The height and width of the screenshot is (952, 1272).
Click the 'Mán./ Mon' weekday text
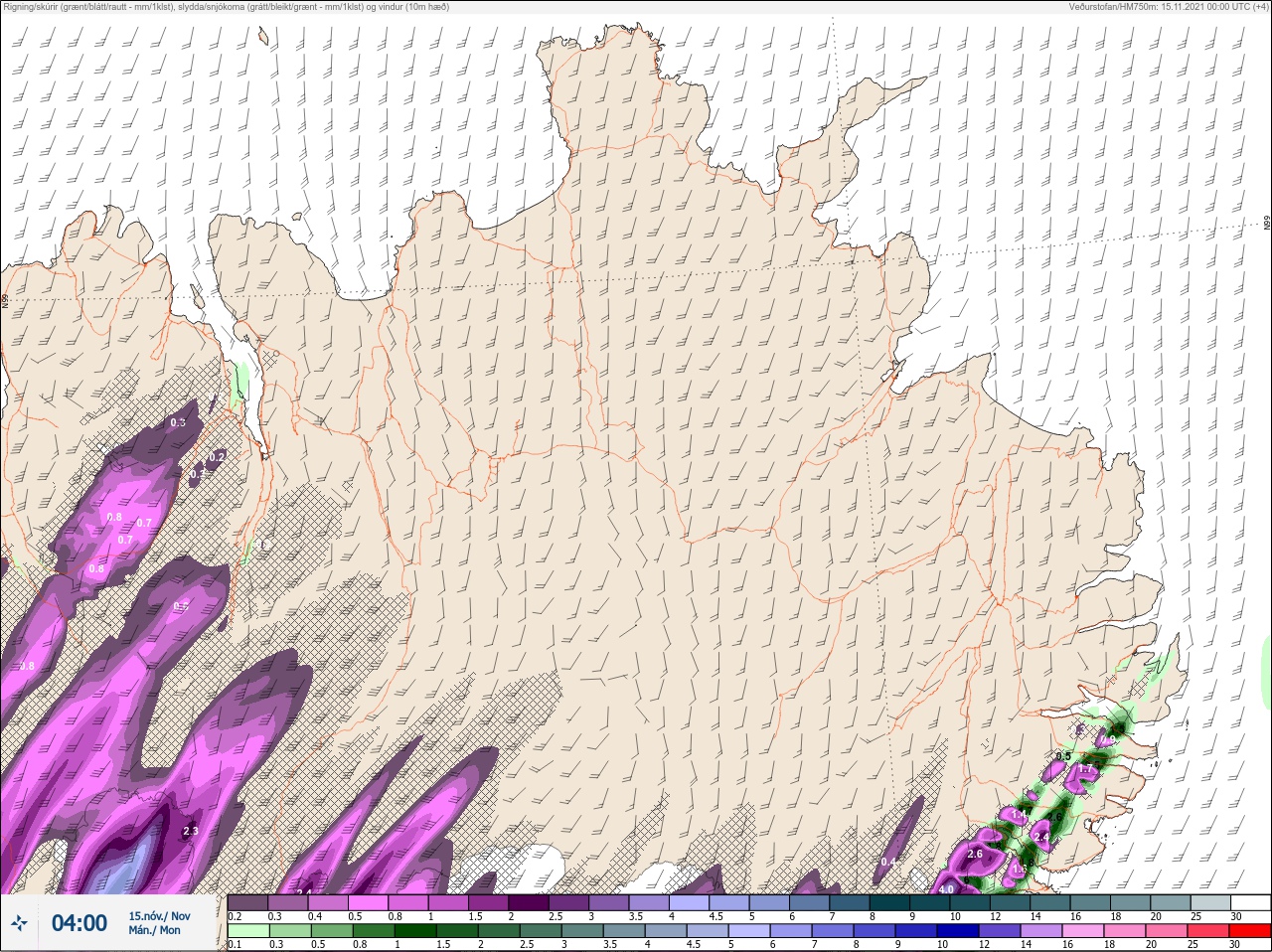pos(155,931)
